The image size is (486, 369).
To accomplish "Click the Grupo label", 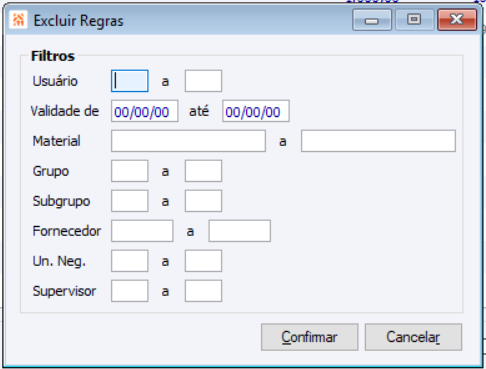I will pyautogui.click(x=51, y=172).
